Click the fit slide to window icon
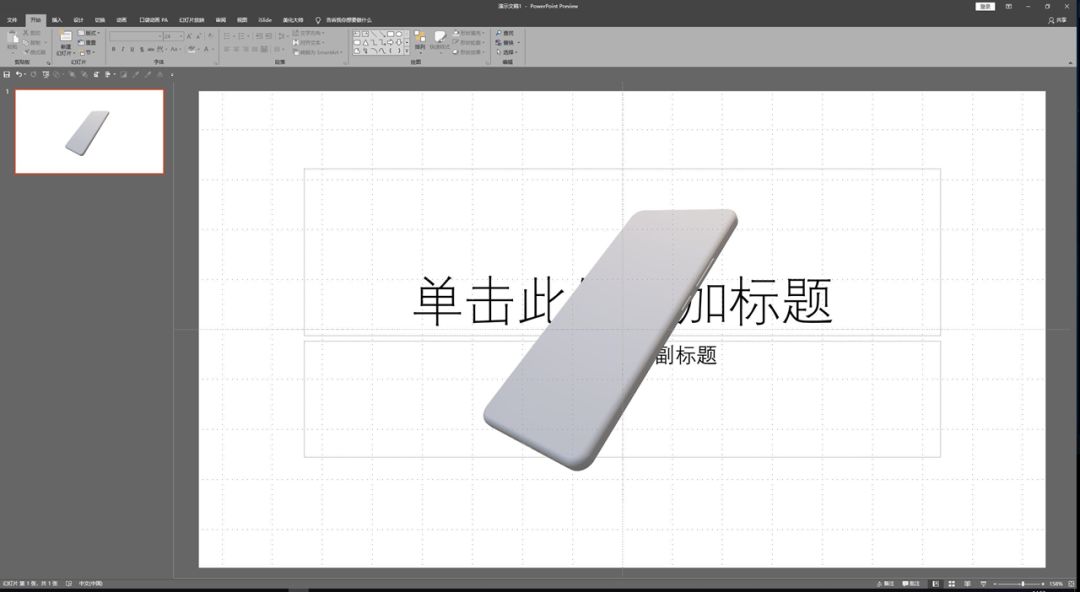Image resolution: width=1080 pixels, height=592 pixels. tap(1071, 584)
